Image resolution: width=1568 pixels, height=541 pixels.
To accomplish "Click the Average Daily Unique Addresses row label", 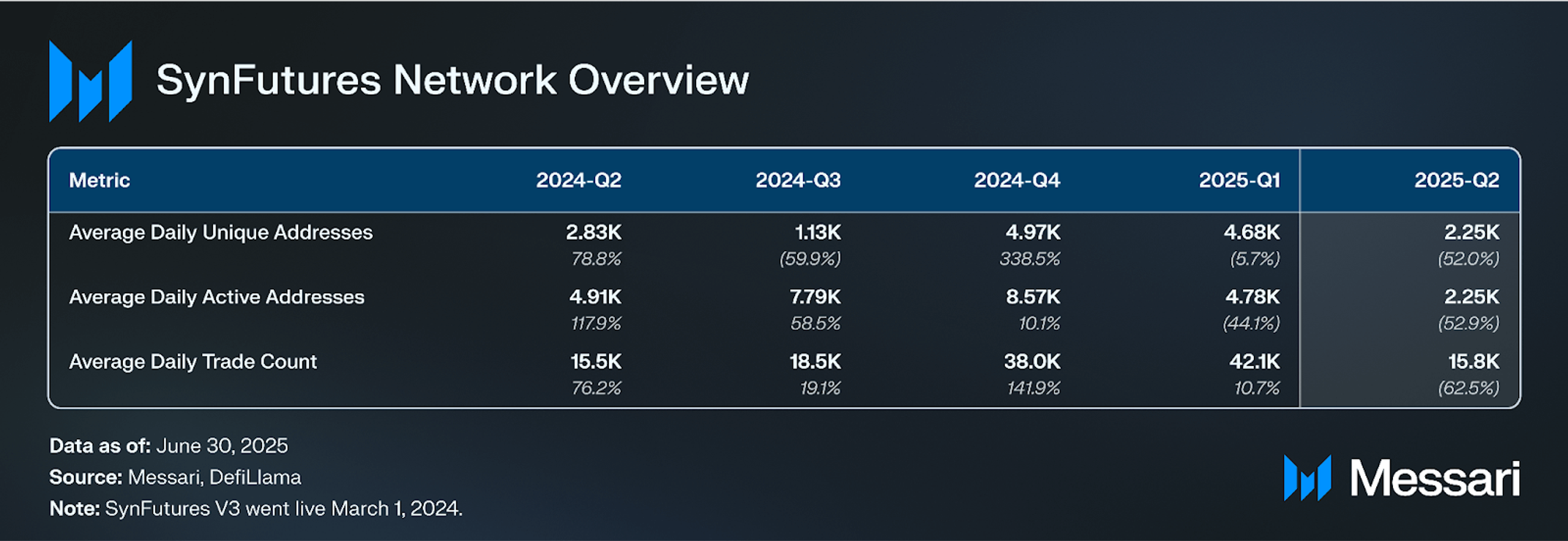I will pos(220,233).
